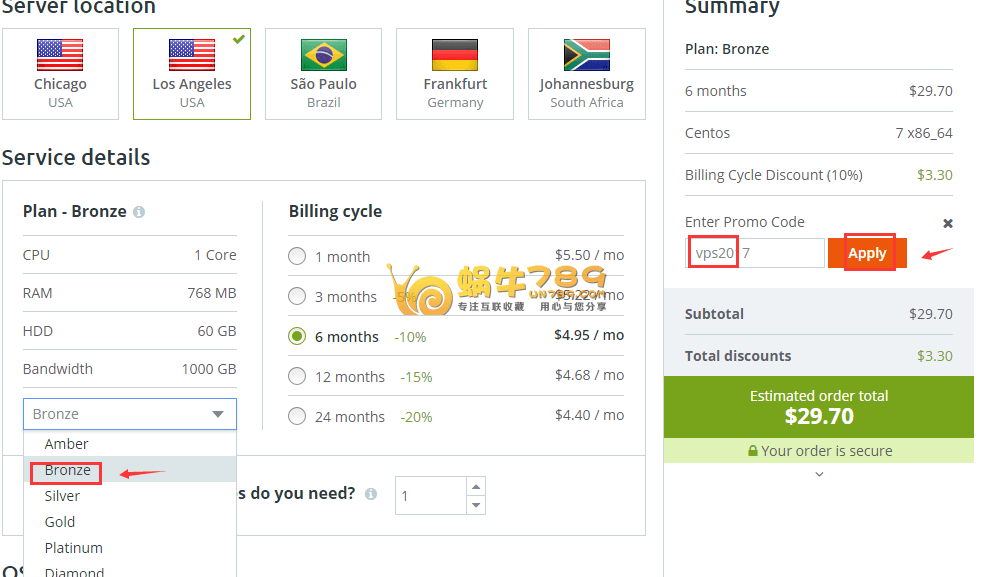989x577 pixels.
Task: Select the Chicago USA flag icon
Action: (60, 54)
